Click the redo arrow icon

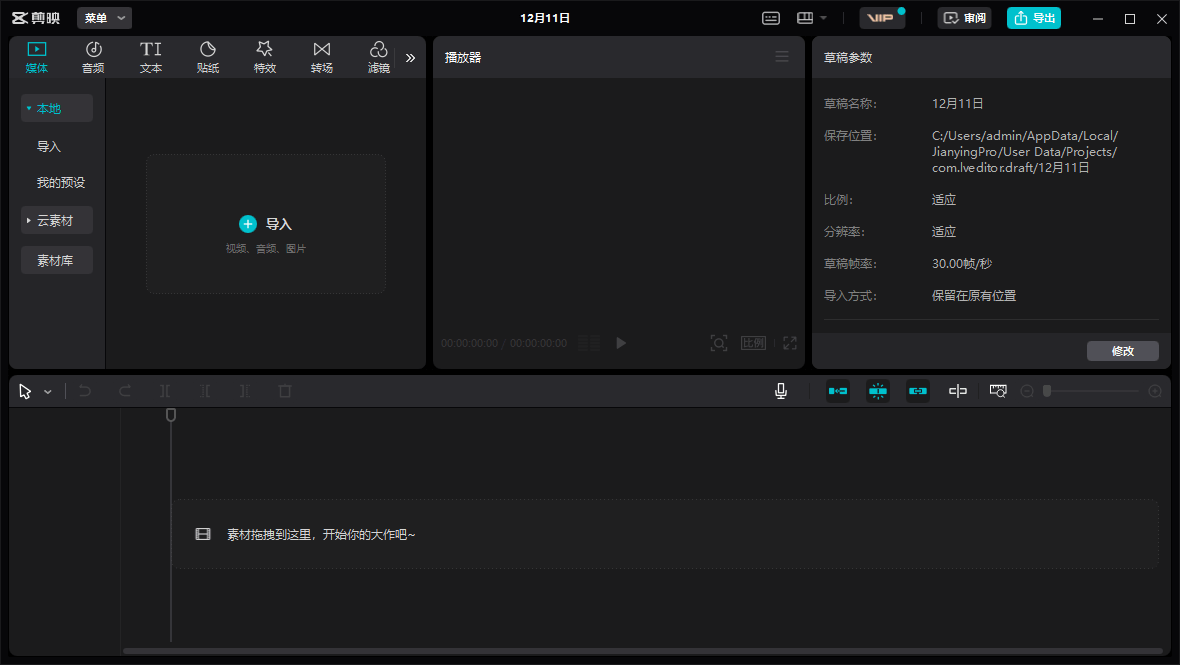coord(125,391)
